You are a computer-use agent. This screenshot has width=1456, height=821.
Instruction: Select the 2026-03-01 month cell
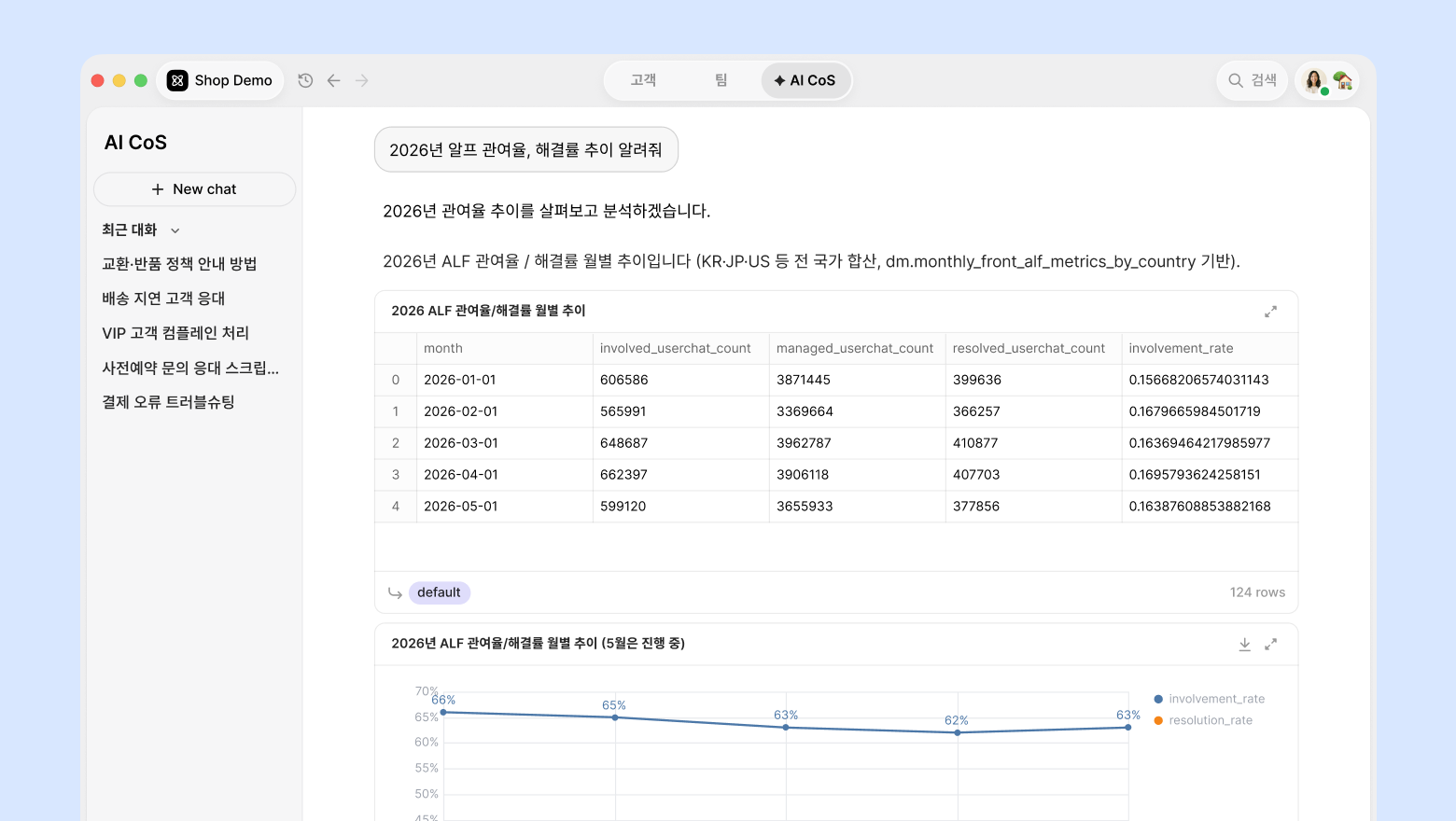[x=505, y=443]
